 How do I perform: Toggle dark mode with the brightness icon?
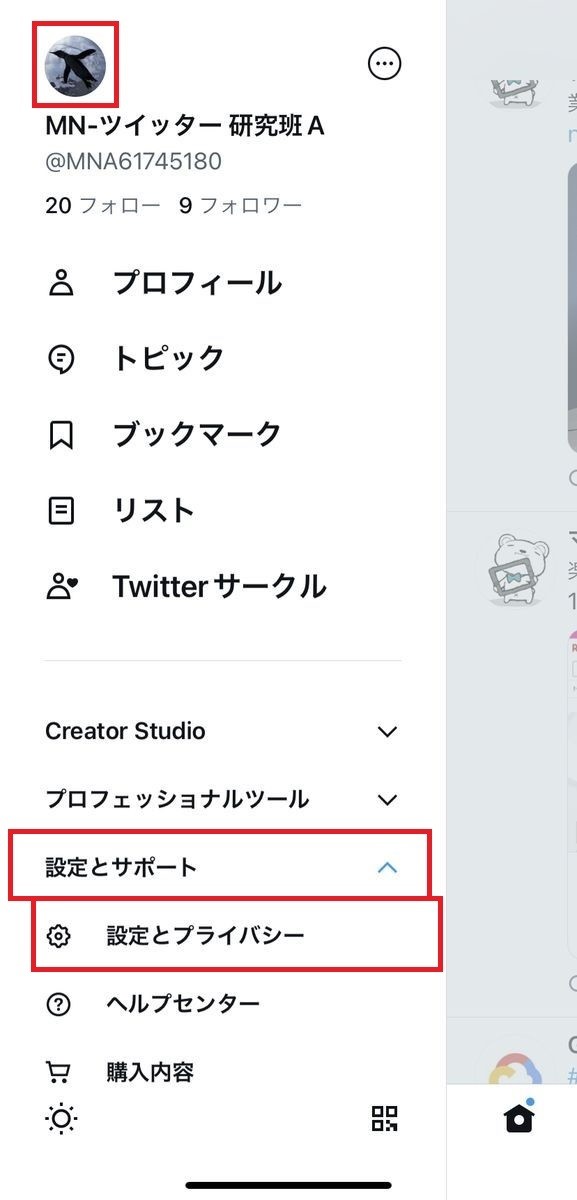tap(60, 1119)
